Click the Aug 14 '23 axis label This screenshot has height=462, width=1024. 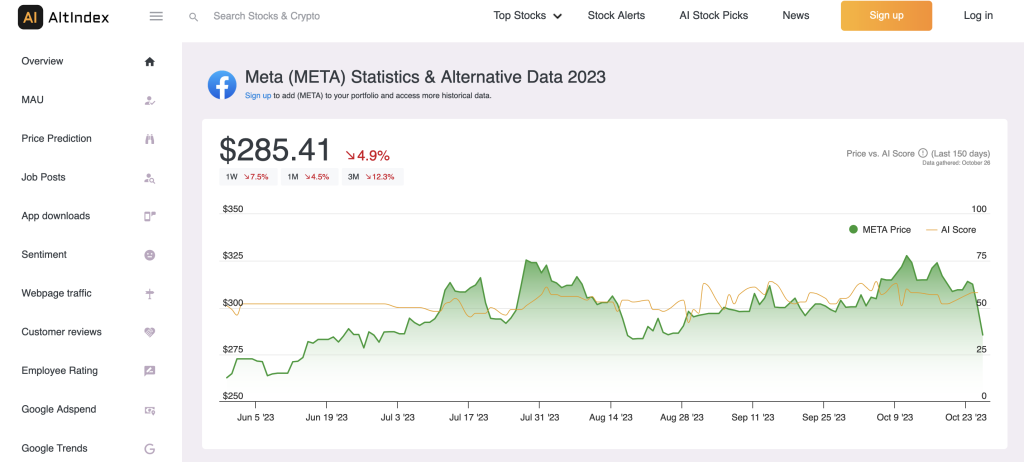[x=611, y=418]
